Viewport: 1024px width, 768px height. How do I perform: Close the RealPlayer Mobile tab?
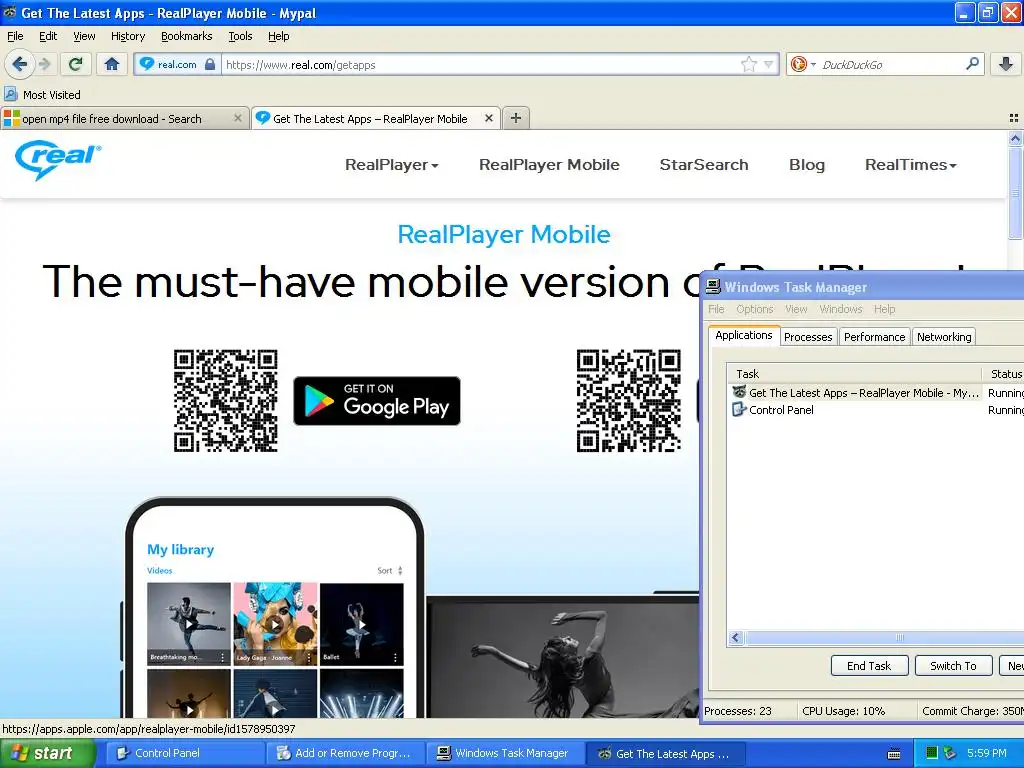point(488,118)
